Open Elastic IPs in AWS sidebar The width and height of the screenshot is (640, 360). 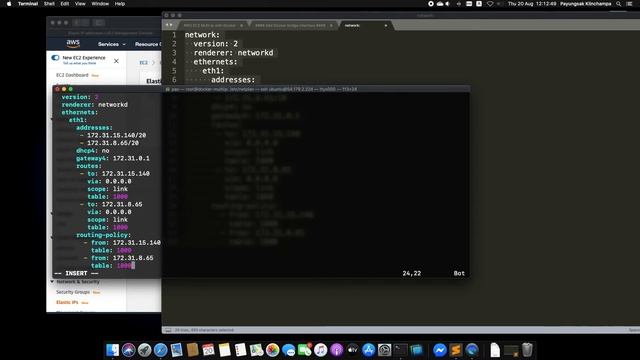click(x=67, y=302)
